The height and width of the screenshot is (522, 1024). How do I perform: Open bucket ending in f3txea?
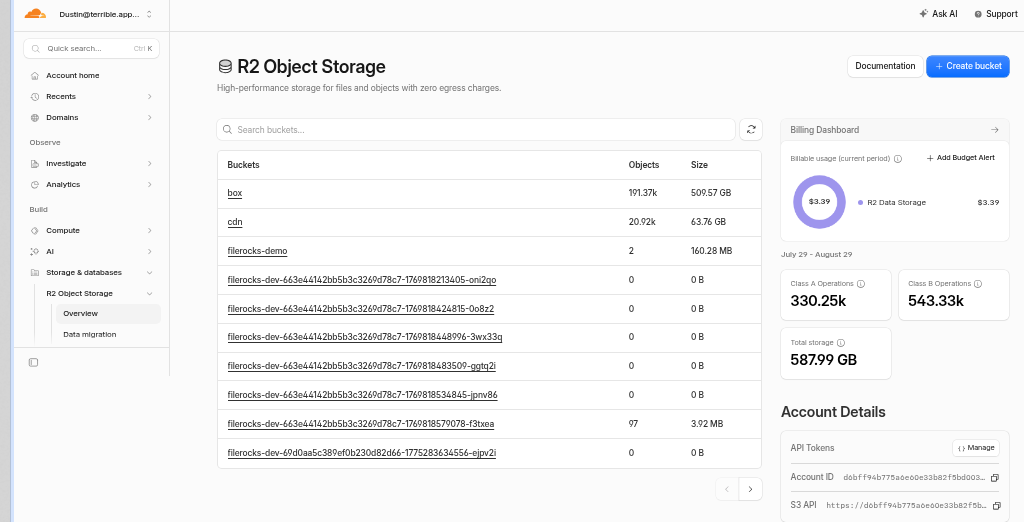click(x=360, y=423)
